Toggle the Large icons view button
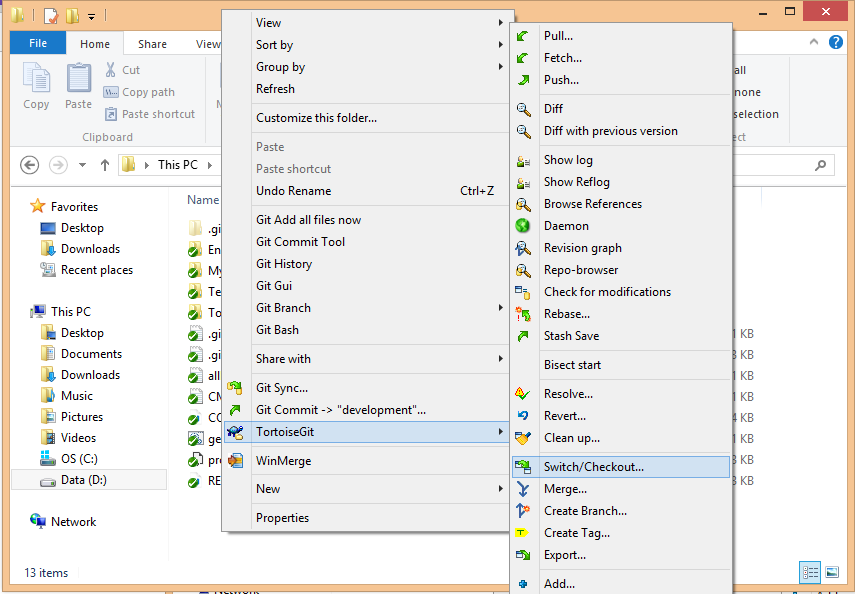Screen dimensions: 855x594 coord(832,572)
